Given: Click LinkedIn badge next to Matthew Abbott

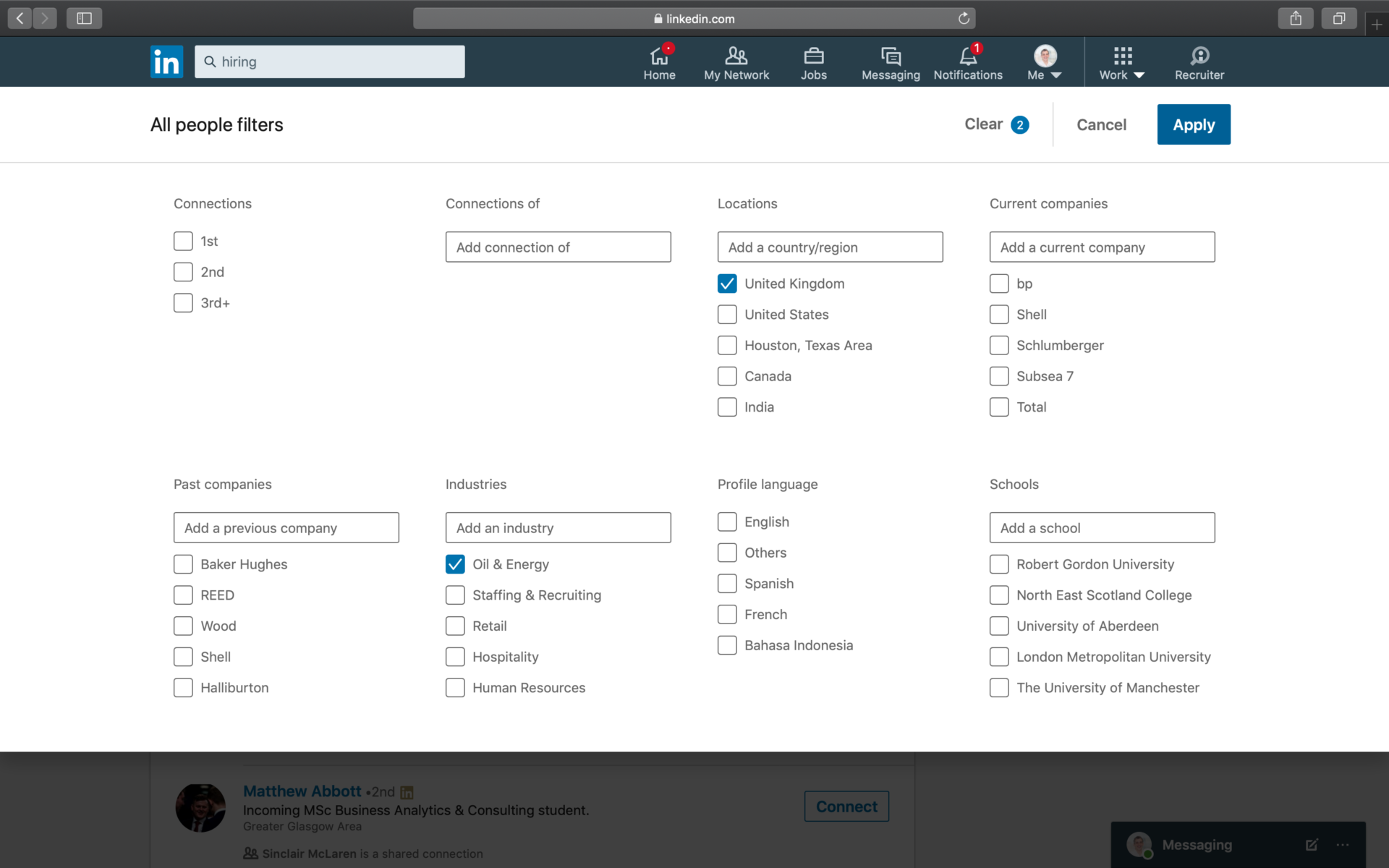Looking at the screenshot, I should (407, 792).
